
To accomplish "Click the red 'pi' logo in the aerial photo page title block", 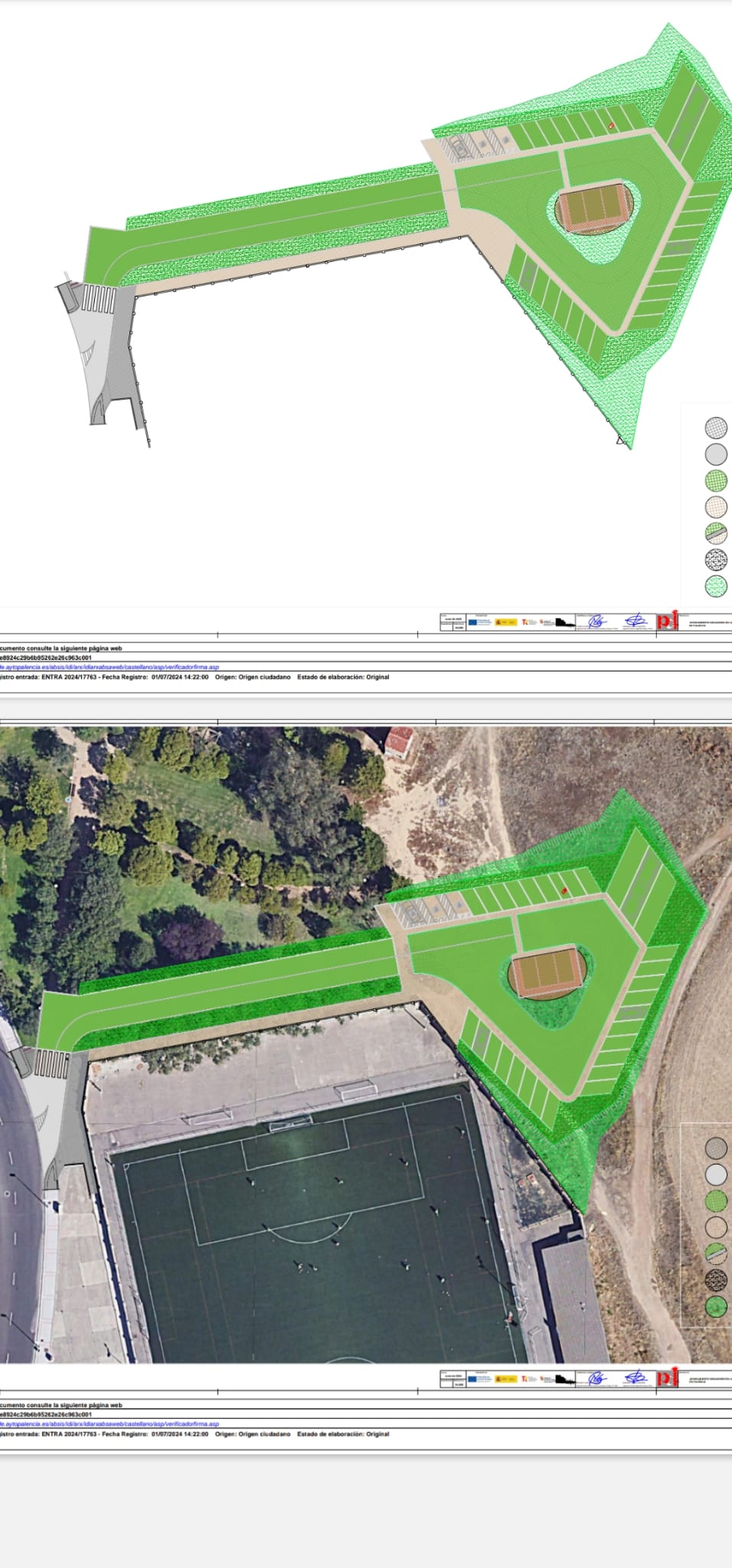I will 668,1377.
